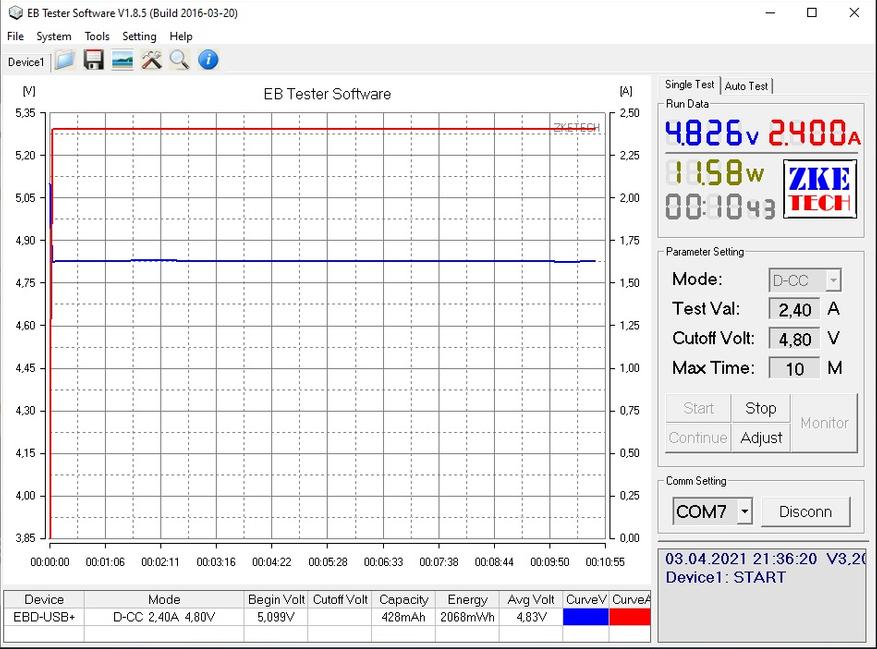Click the Stop button
Viewport: 877px width, 649px height.
760,408
